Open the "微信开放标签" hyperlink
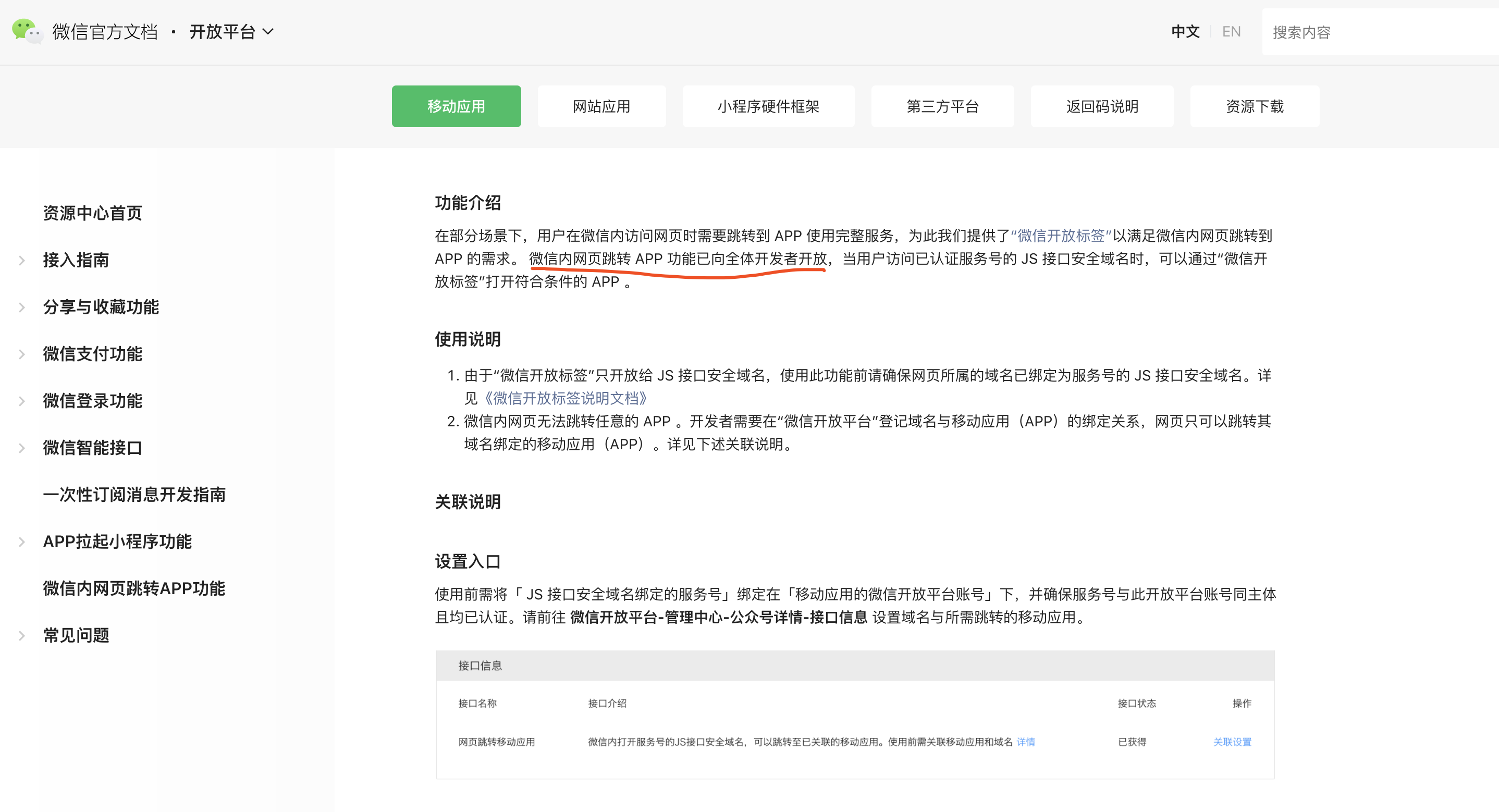The image size is (1499, 812). [1061, 236]
